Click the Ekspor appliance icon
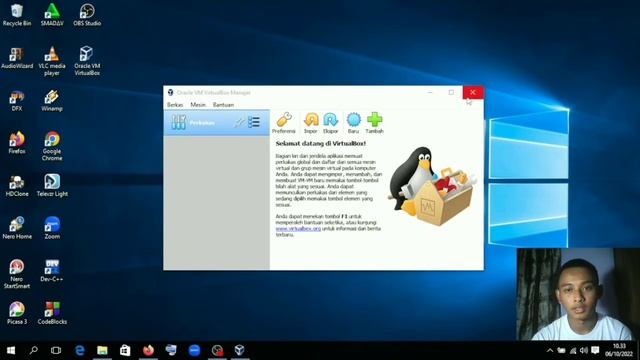 (330, 123)
